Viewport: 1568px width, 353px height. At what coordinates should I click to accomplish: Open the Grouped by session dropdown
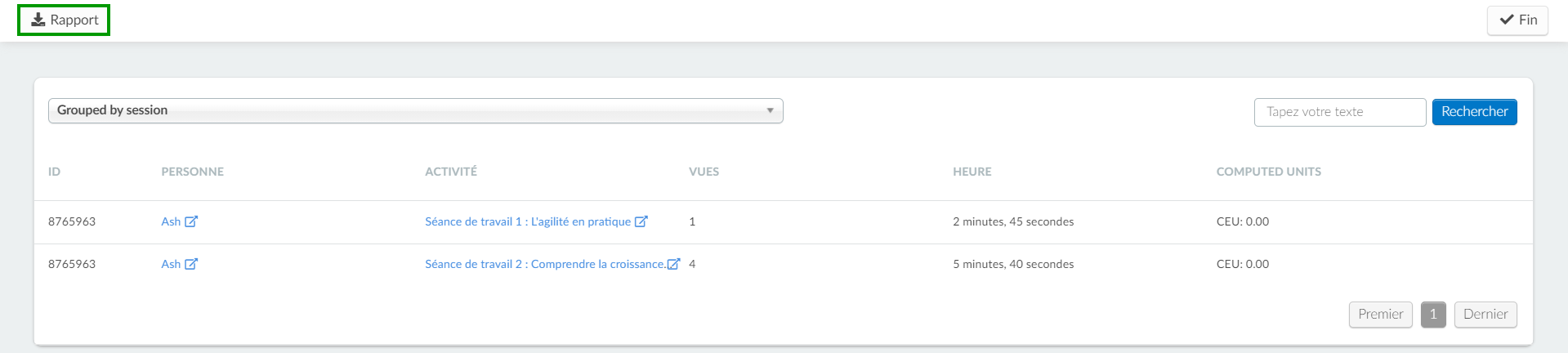coord(416,111)
